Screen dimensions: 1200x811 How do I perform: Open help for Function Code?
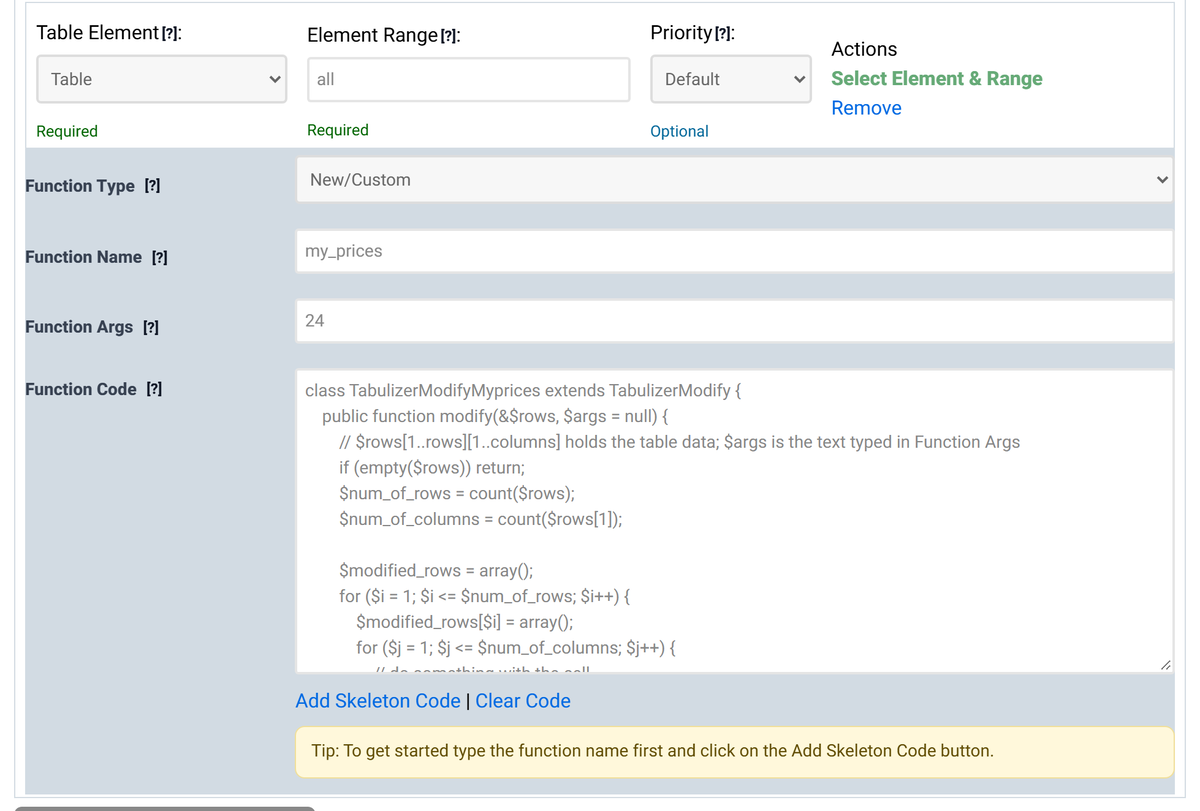point(154,389)
